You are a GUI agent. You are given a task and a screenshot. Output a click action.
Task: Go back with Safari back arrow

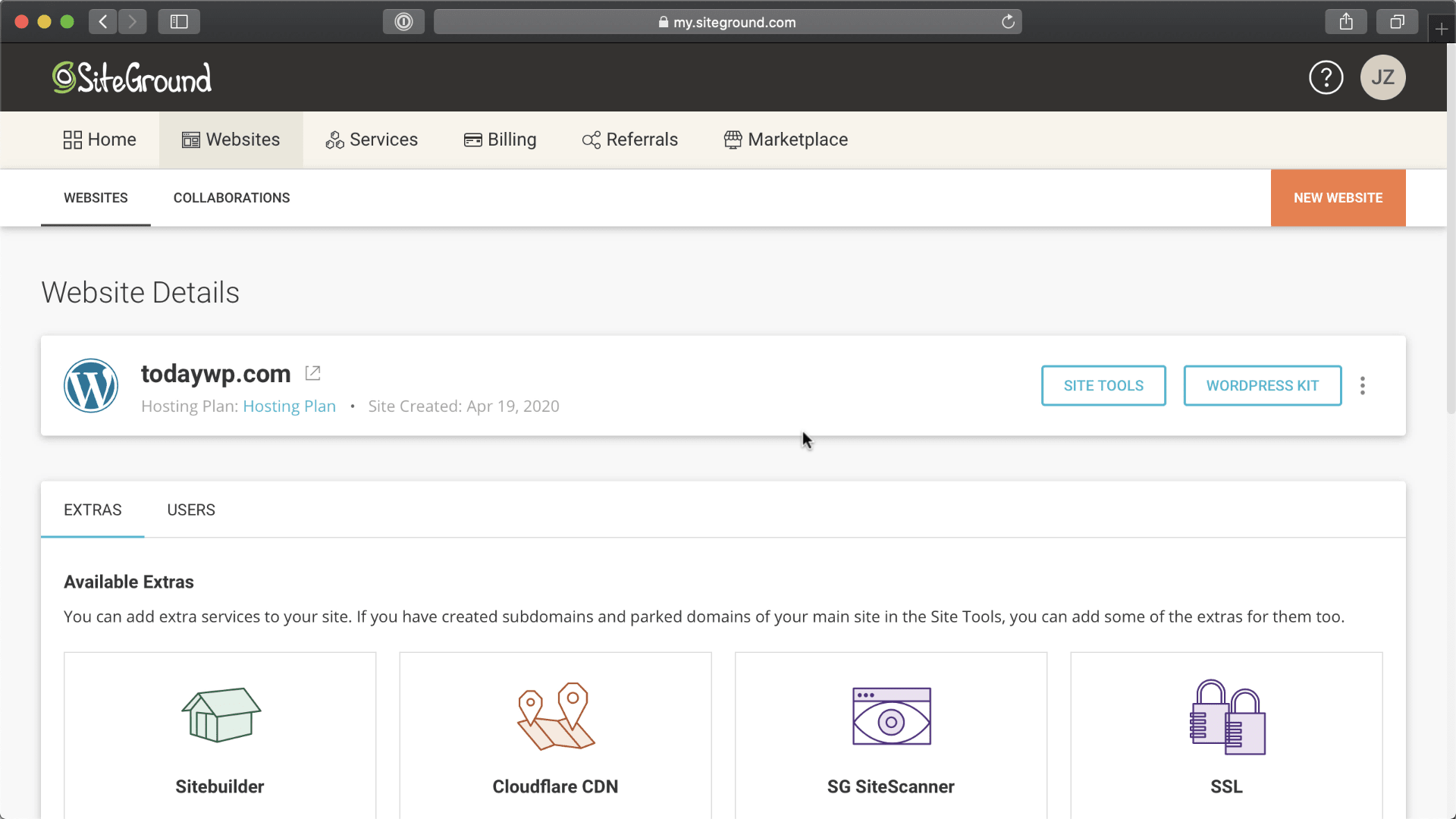(103, 22)
